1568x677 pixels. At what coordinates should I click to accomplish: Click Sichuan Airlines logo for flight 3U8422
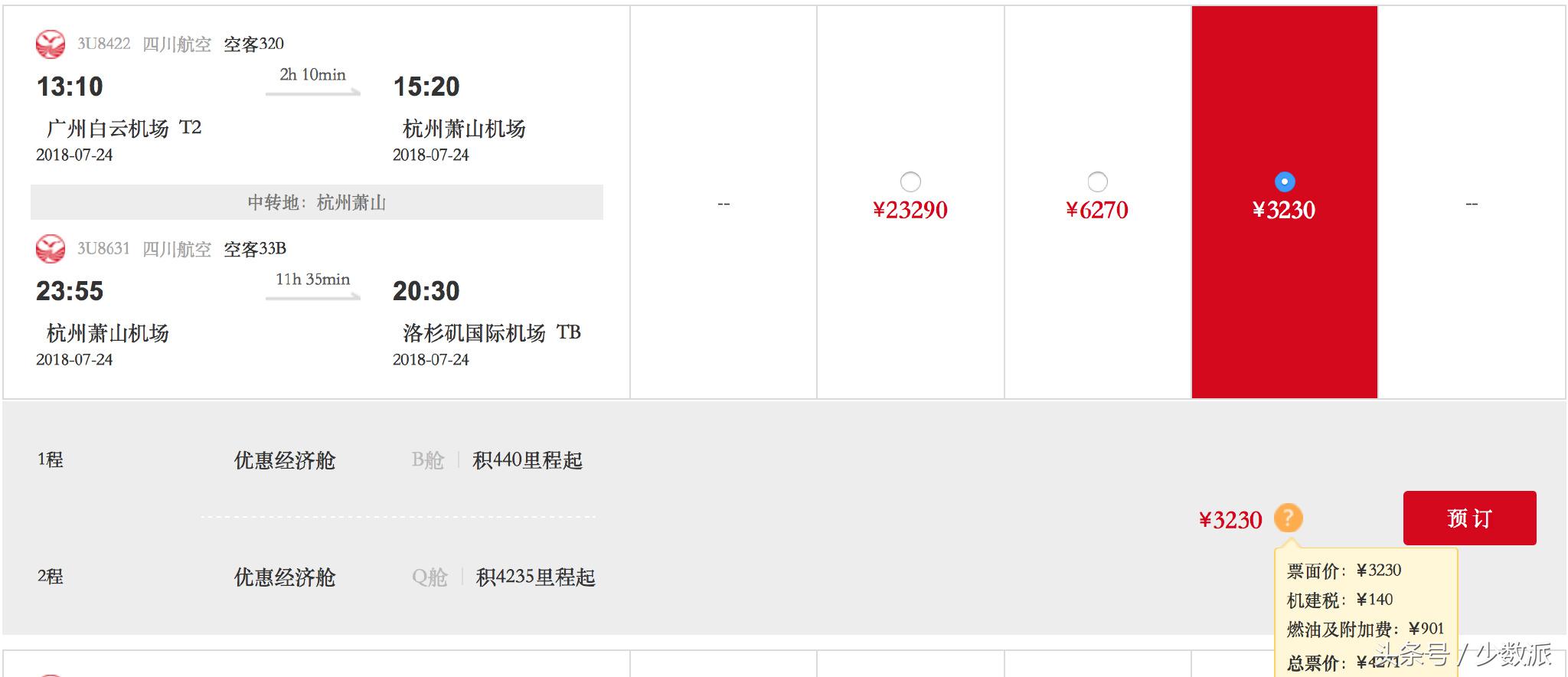coord(51,44)
